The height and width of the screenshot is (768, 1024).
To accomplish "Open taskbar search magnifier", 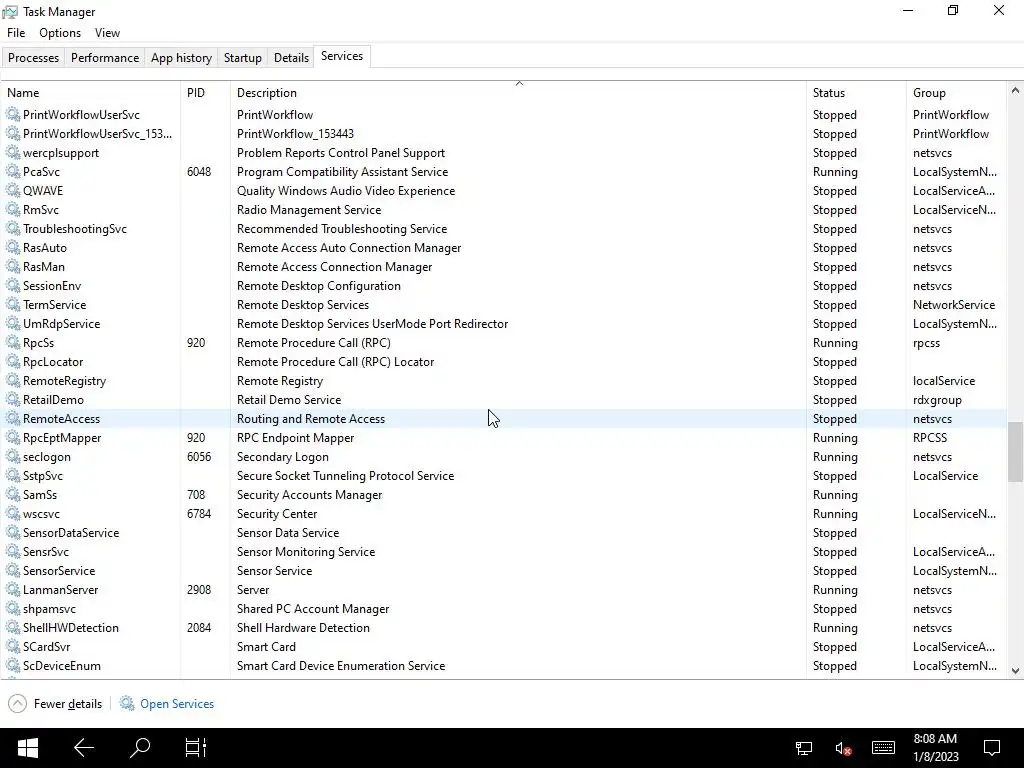I will click(140, 748).
